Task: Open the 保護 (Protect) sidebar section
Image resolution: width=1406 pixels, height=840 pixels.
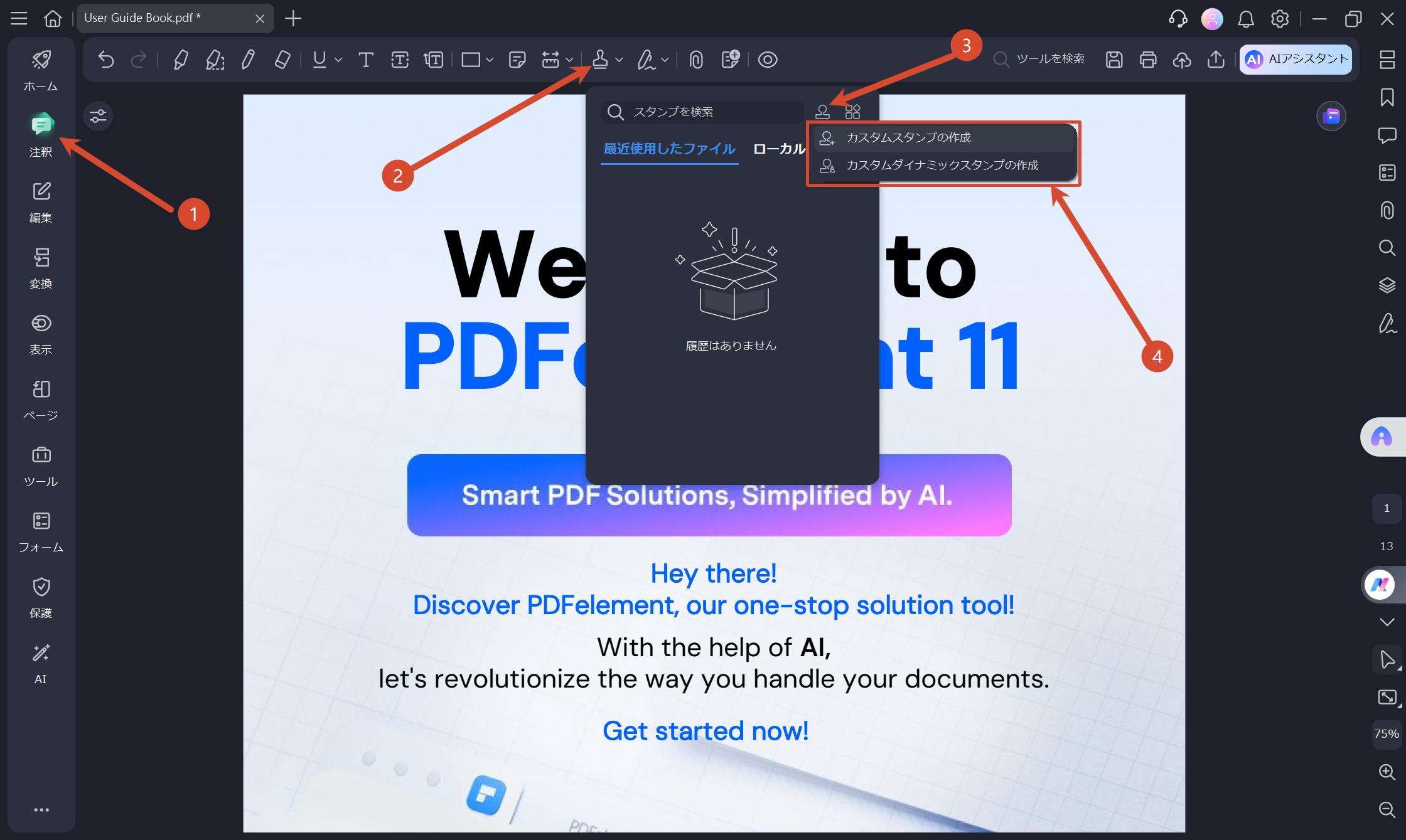Action: tap(41, 597)
